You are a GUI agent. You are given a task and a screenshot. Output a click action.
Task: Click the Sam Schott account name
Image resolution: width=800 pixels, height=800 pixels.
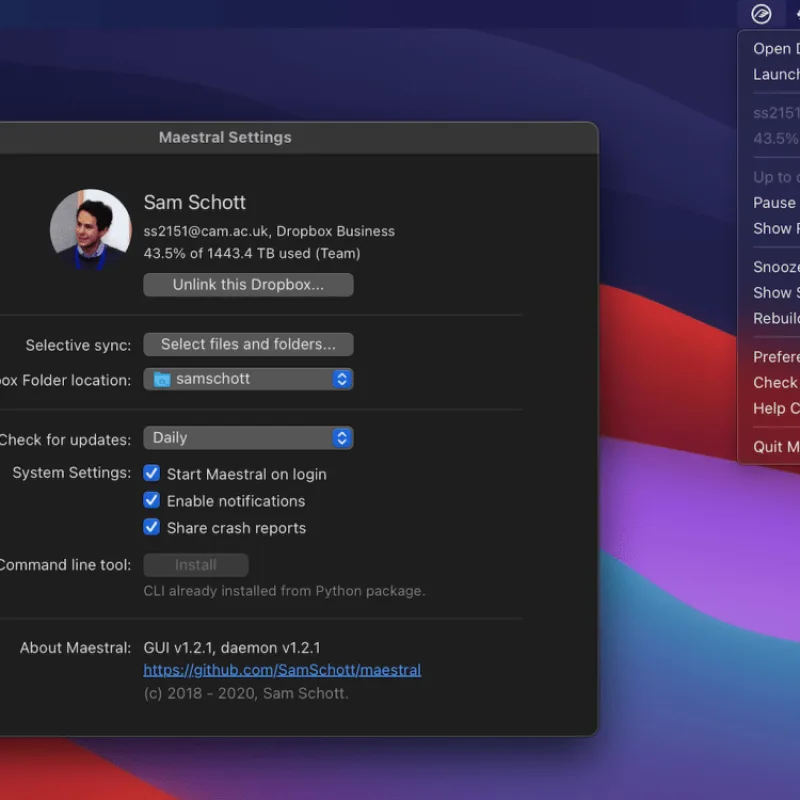194,203
